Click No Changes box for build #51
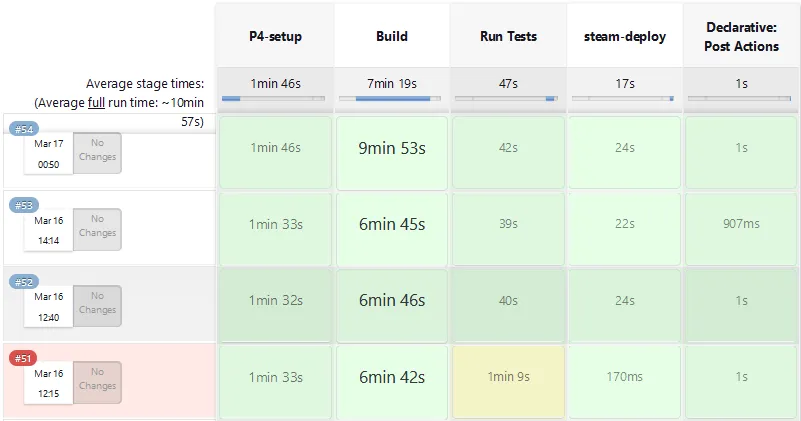 (97, 380)
